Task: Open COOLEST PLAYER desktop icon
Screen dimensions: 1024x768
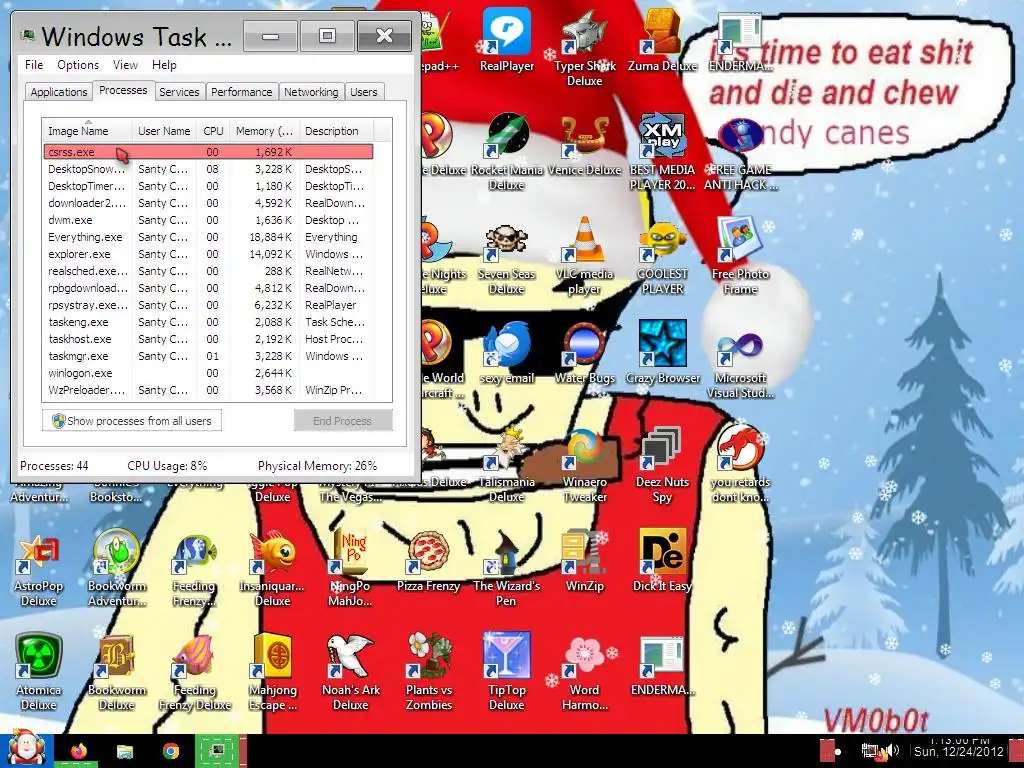Action: [x=662, y=256]
